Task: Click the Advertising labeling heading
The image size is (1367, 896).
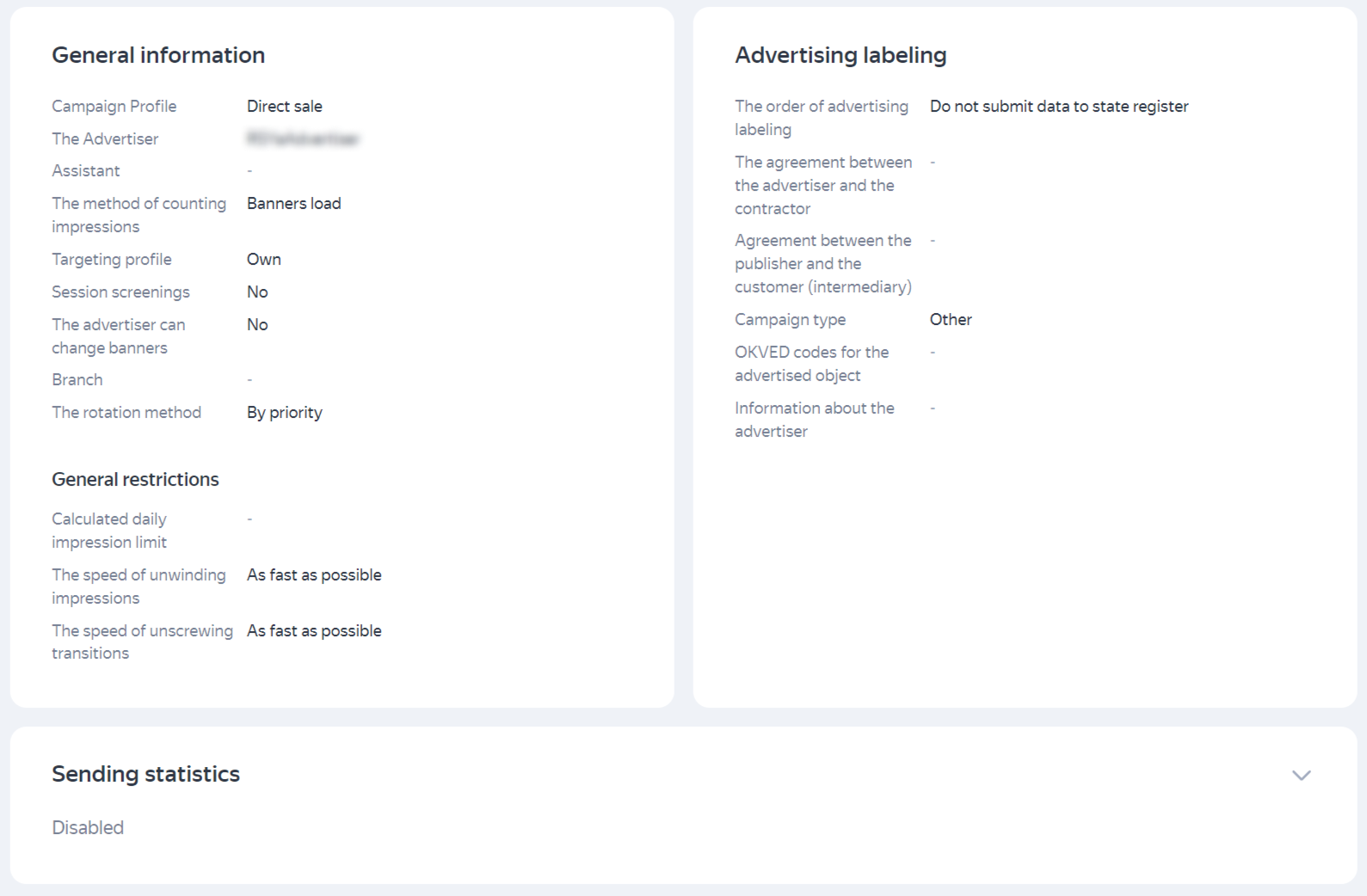Action: click(x=840, y=55)
